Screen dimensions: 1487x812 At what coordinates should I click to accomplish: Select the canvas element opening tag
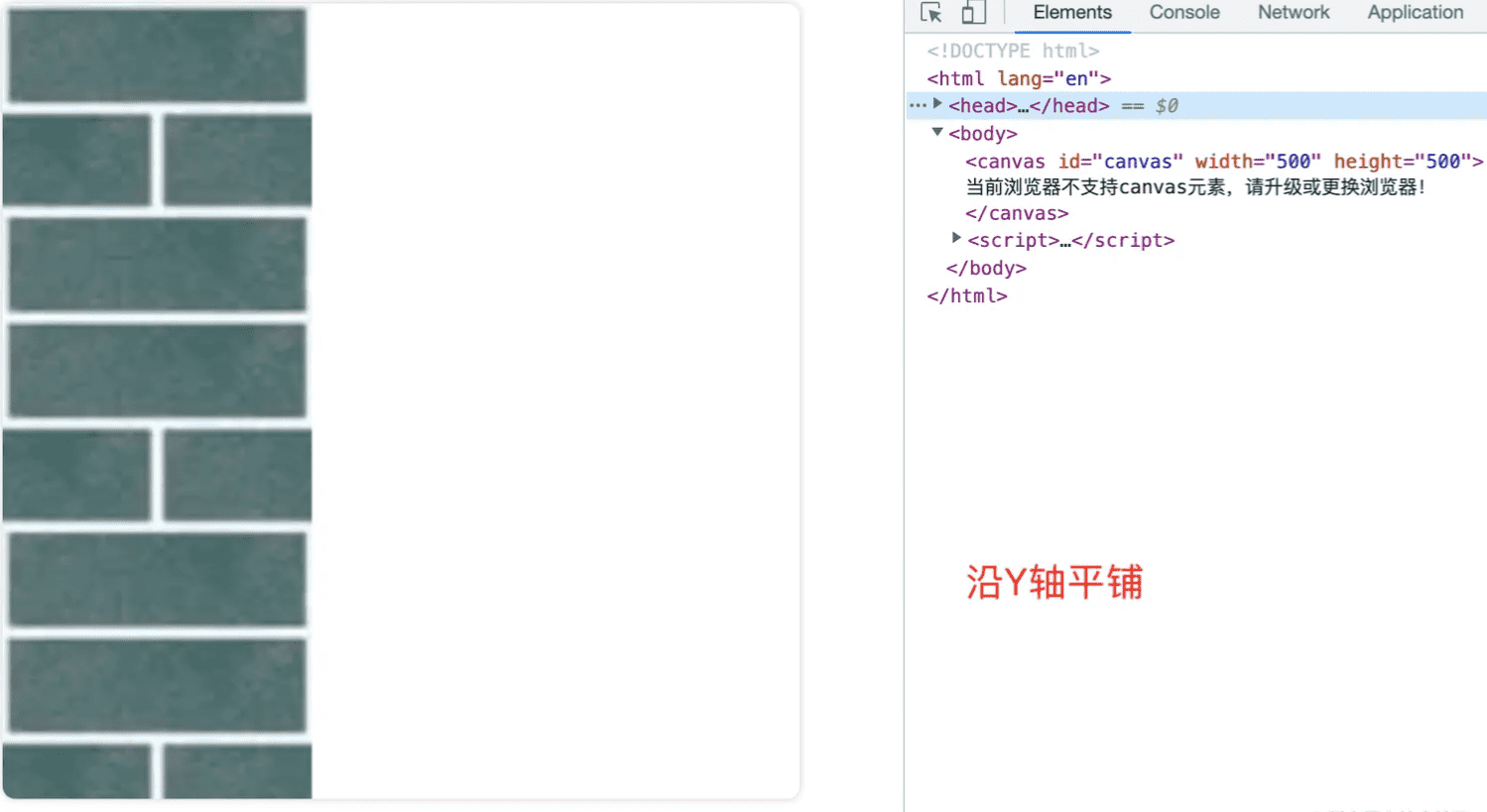tap(1224, 162)
